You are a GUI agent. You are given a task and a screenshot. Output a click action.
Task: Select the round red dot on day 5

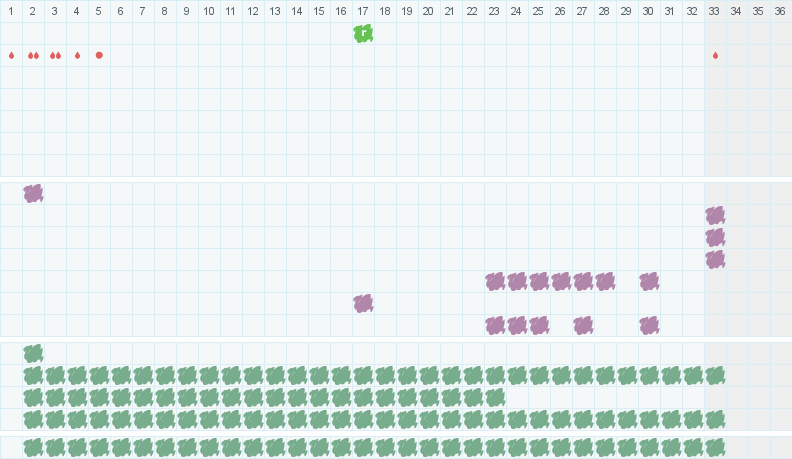(99, 55)
